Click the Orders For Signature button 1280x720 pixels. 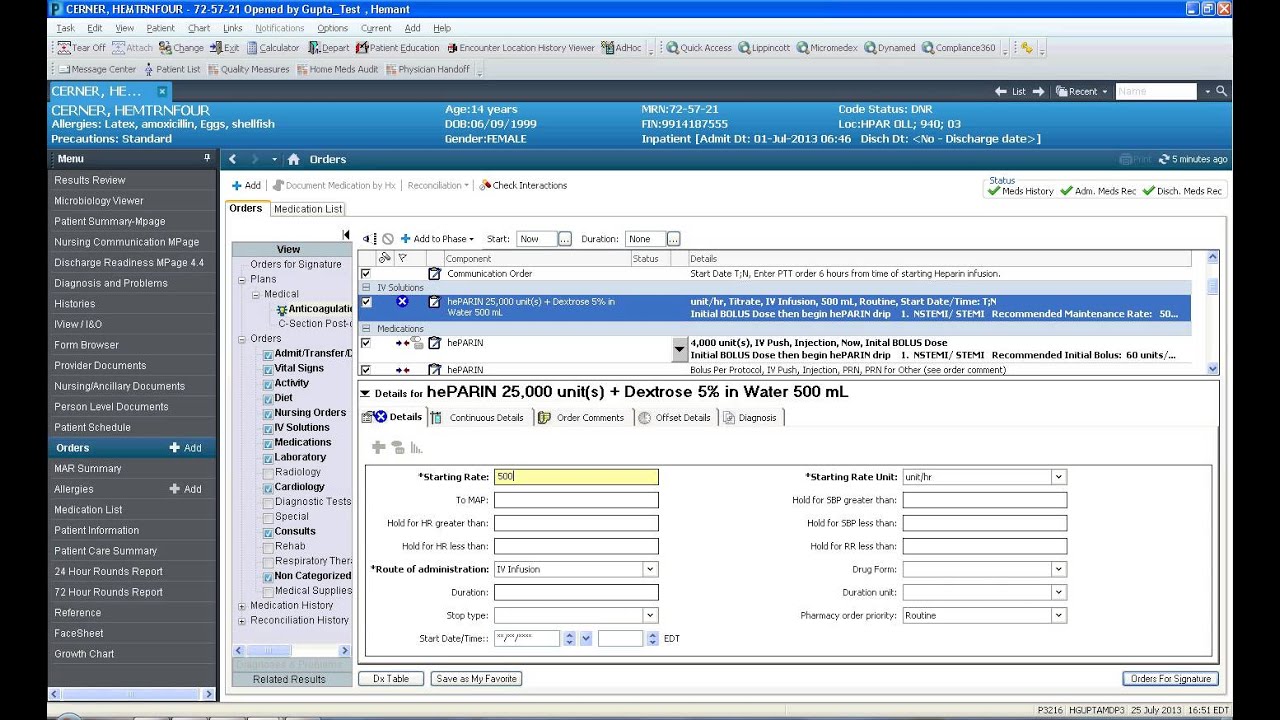pos(1170,679)
